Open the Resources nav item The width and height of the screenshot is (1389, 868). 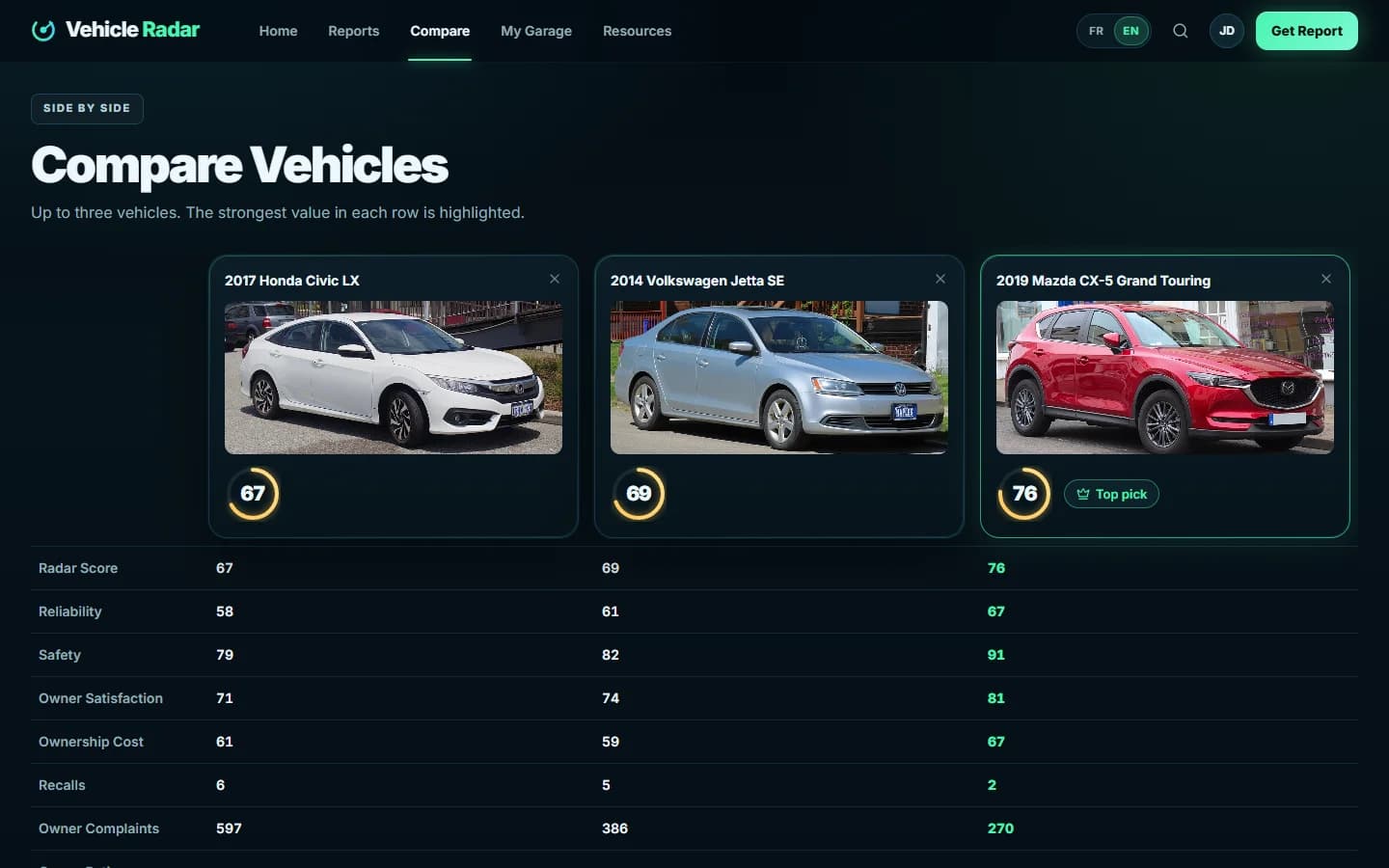coord(637,31)
